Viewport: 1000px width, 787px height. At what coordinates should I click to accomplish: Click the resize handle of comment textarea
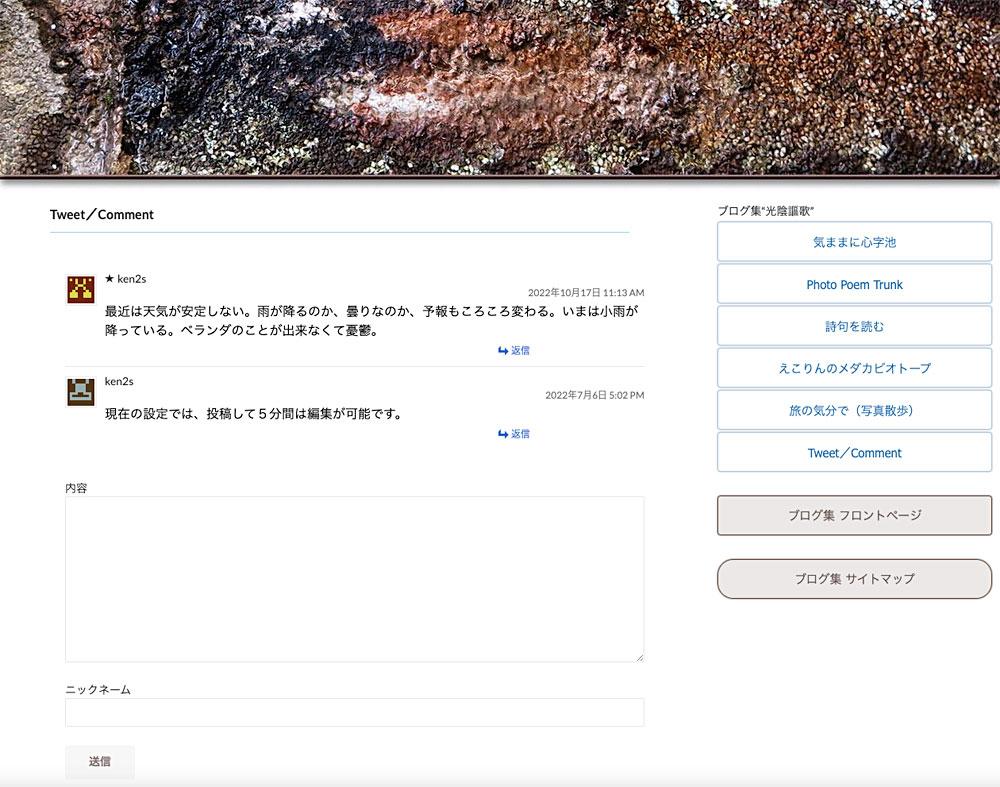(639, 656)
